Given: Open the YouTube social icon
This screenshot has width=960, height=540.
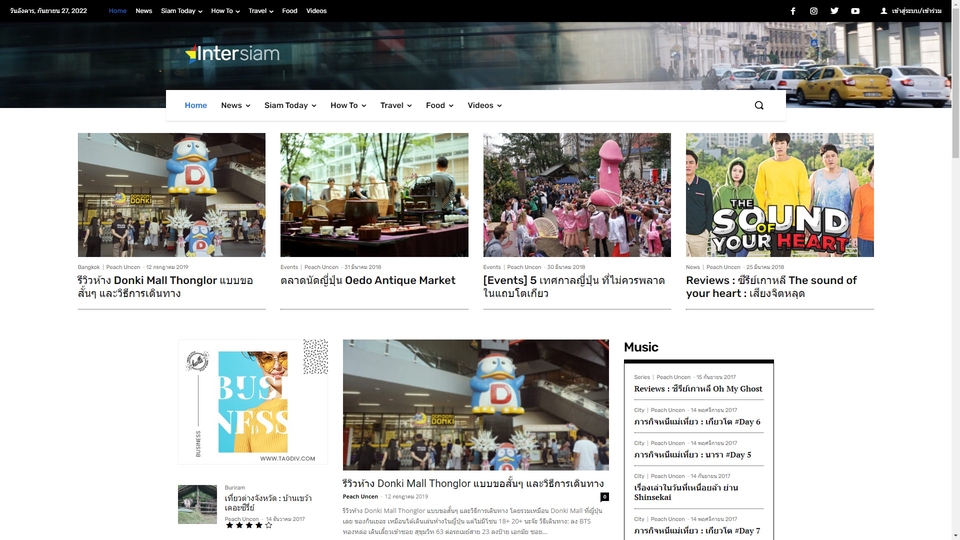Looking at the screenshot, I should click(855, 11).
